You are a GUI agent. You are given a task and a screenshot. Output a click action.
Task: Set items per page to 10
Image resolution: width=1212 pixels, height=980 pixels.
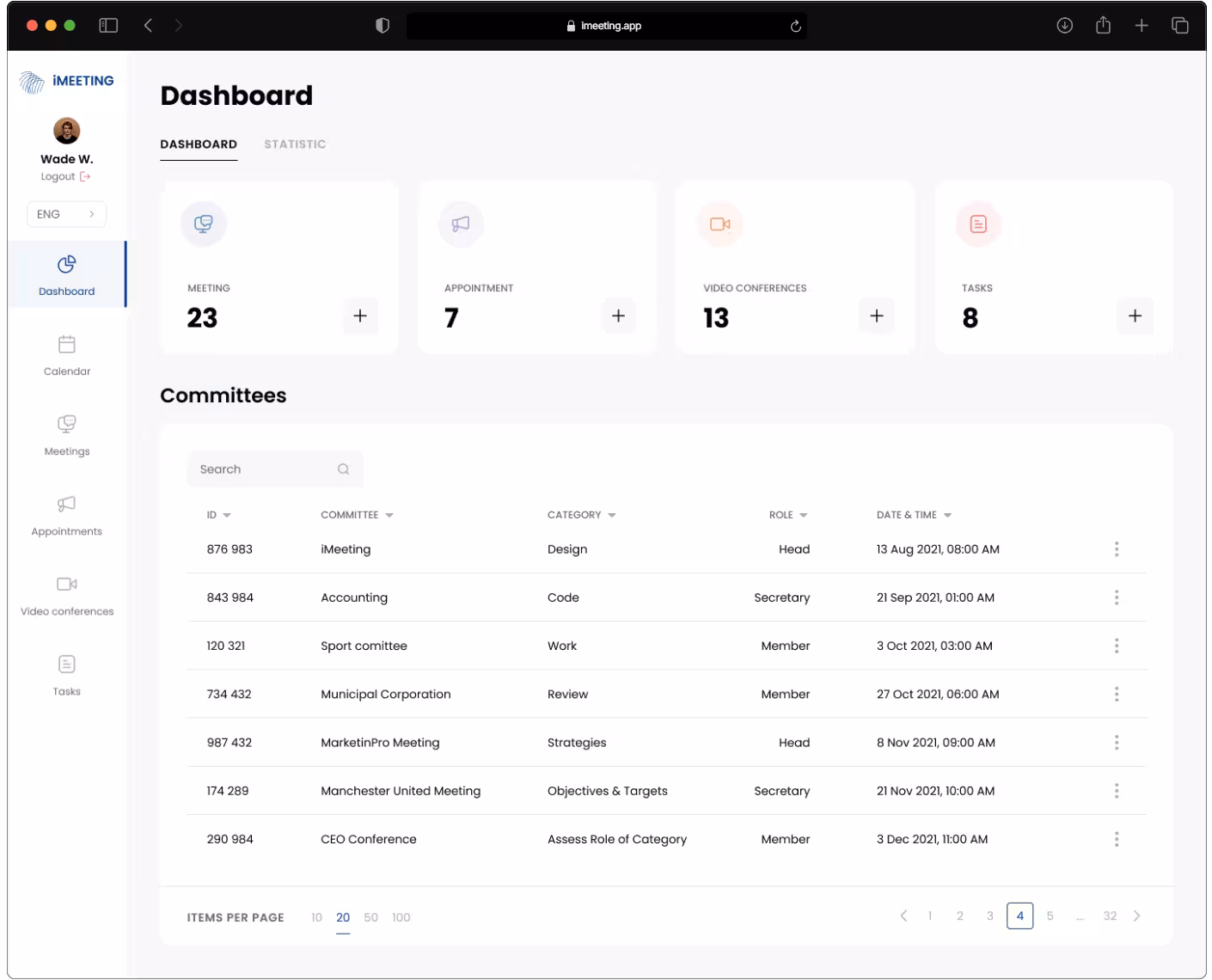316,917
